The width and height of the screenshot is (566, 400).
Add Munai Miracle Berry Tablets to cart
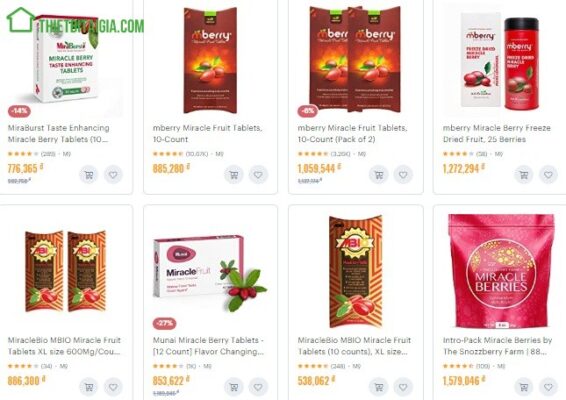coord(234,387)
